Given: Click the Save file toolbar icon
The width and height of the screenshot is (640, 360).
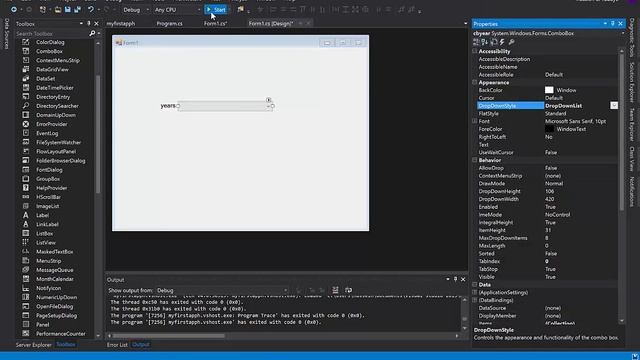Looking at the screenshot, I should (68, 9).
